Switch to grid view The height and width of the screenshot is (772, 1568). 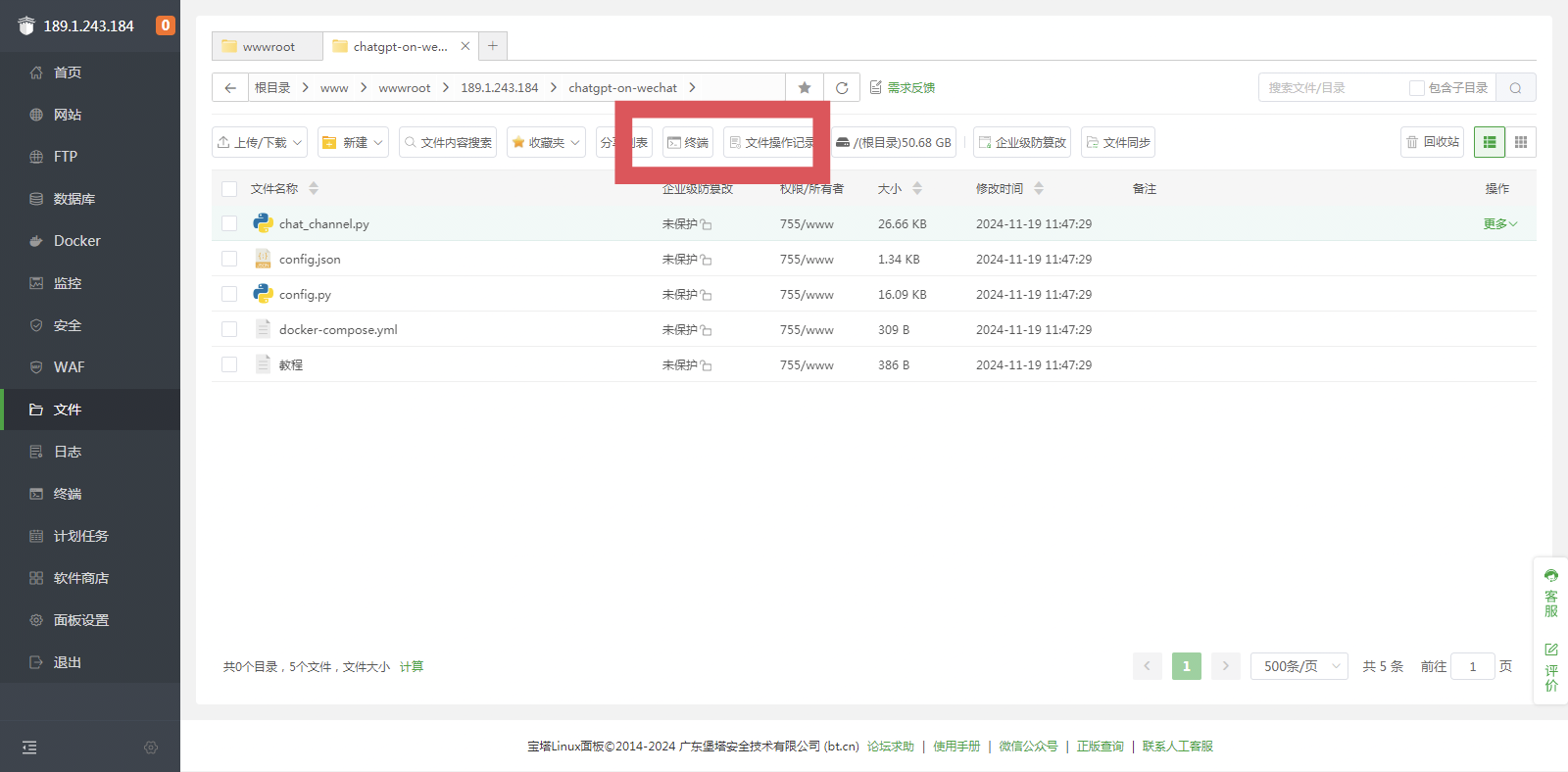click(x=1521, y=142)
